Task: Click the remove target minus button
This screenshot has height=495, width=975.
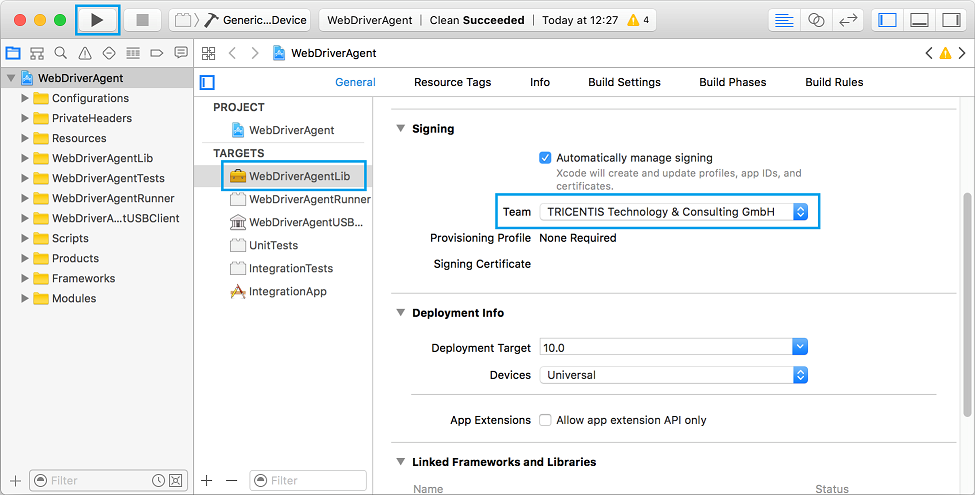Action: point(231,480)
